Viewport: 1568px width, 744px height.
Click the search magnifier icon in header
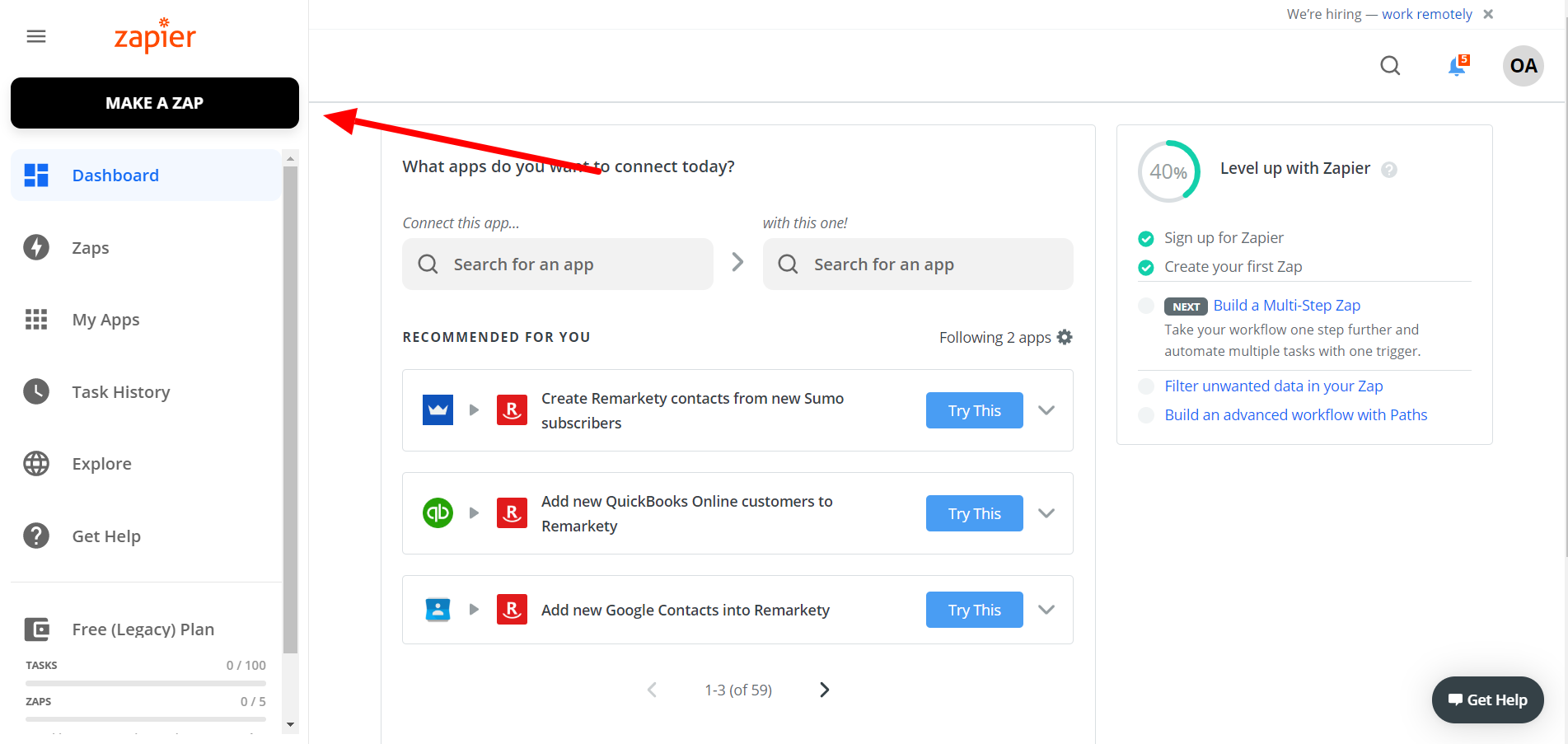pos(1390,66)
